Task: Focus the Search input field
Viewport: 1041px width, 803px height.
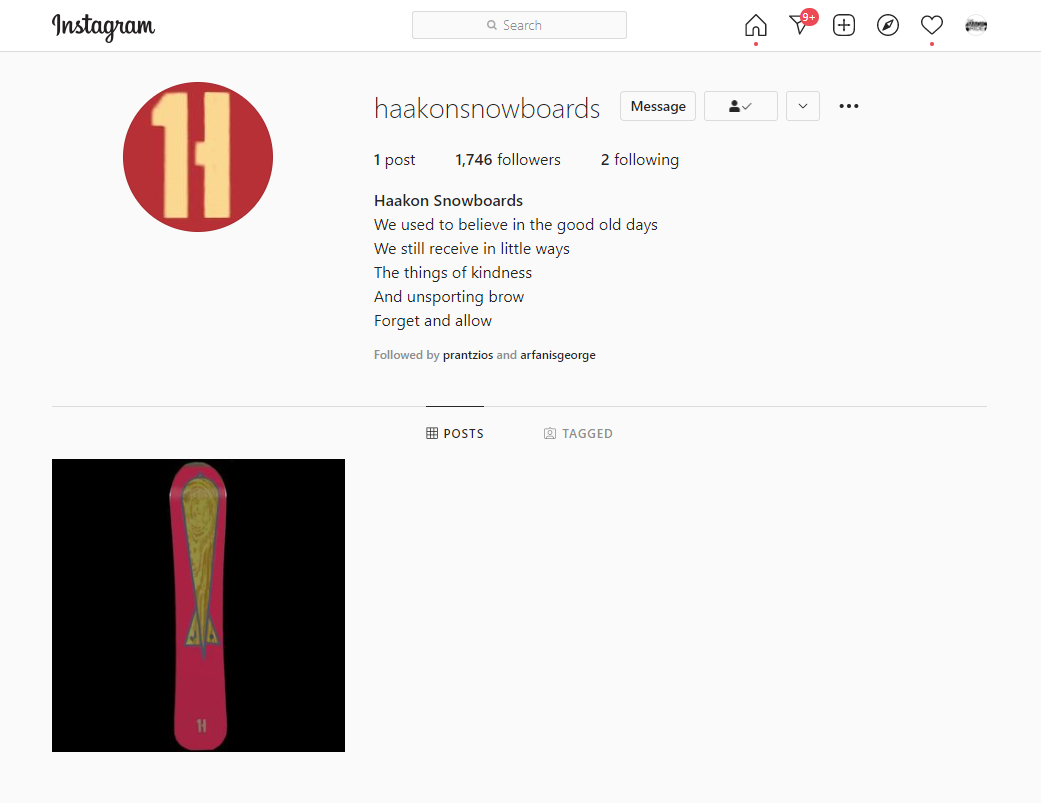Action: 519,25
